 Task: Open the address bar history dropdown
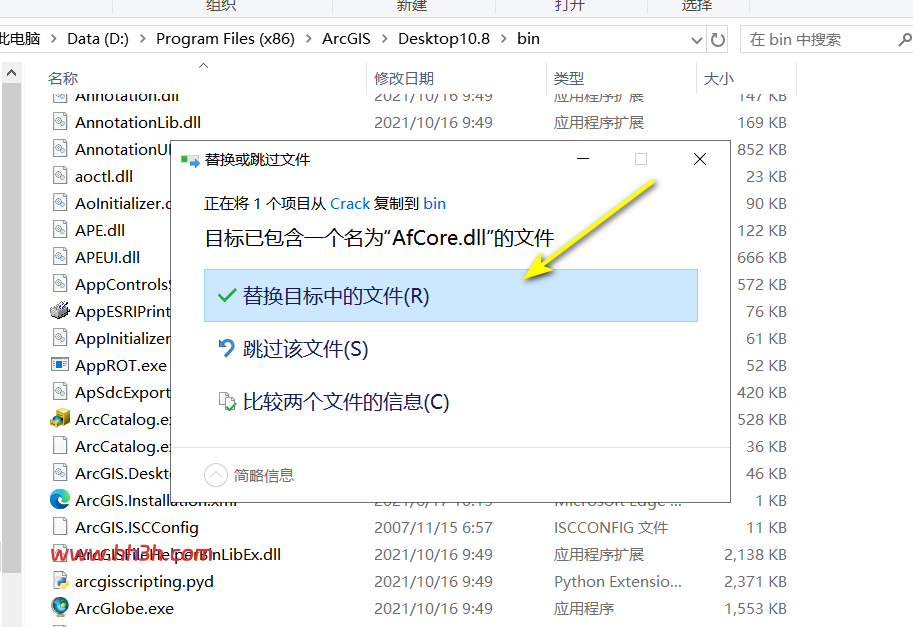point(696,40)
